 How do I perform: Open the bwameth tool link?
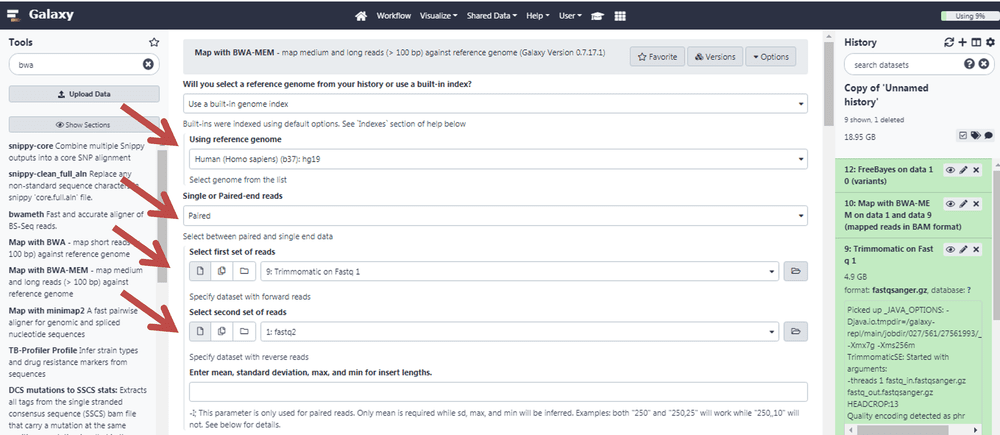[29, 214]
